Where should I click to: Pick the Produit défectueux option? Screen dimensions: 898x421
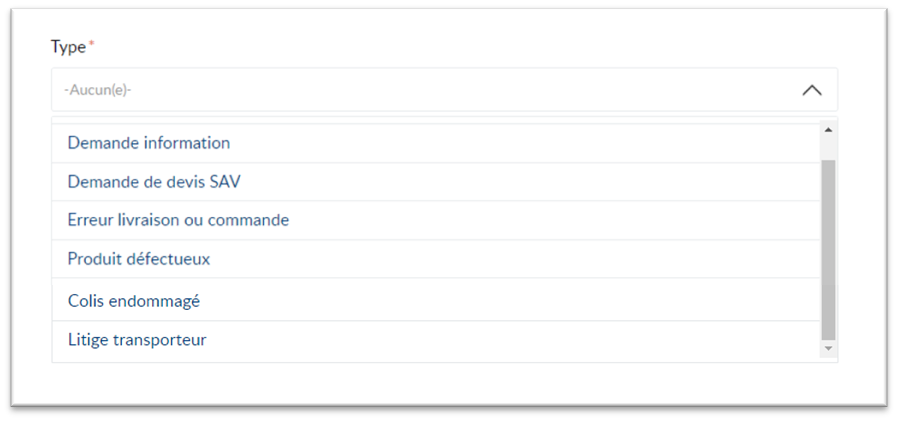[436, 259]
